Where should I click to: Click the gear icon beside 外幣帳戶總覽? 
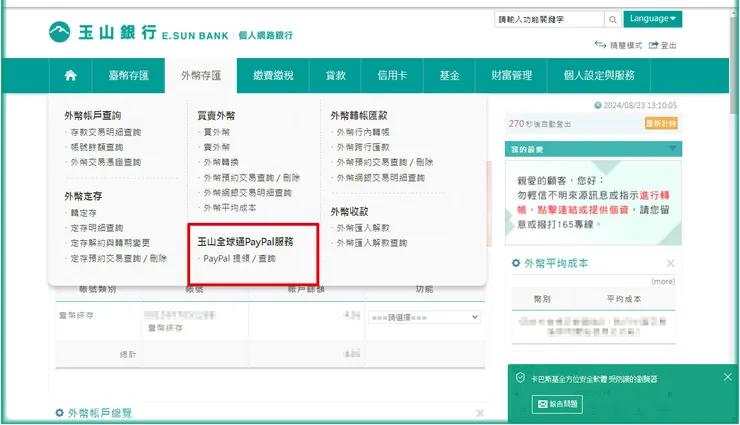click(x=59, y=413)
